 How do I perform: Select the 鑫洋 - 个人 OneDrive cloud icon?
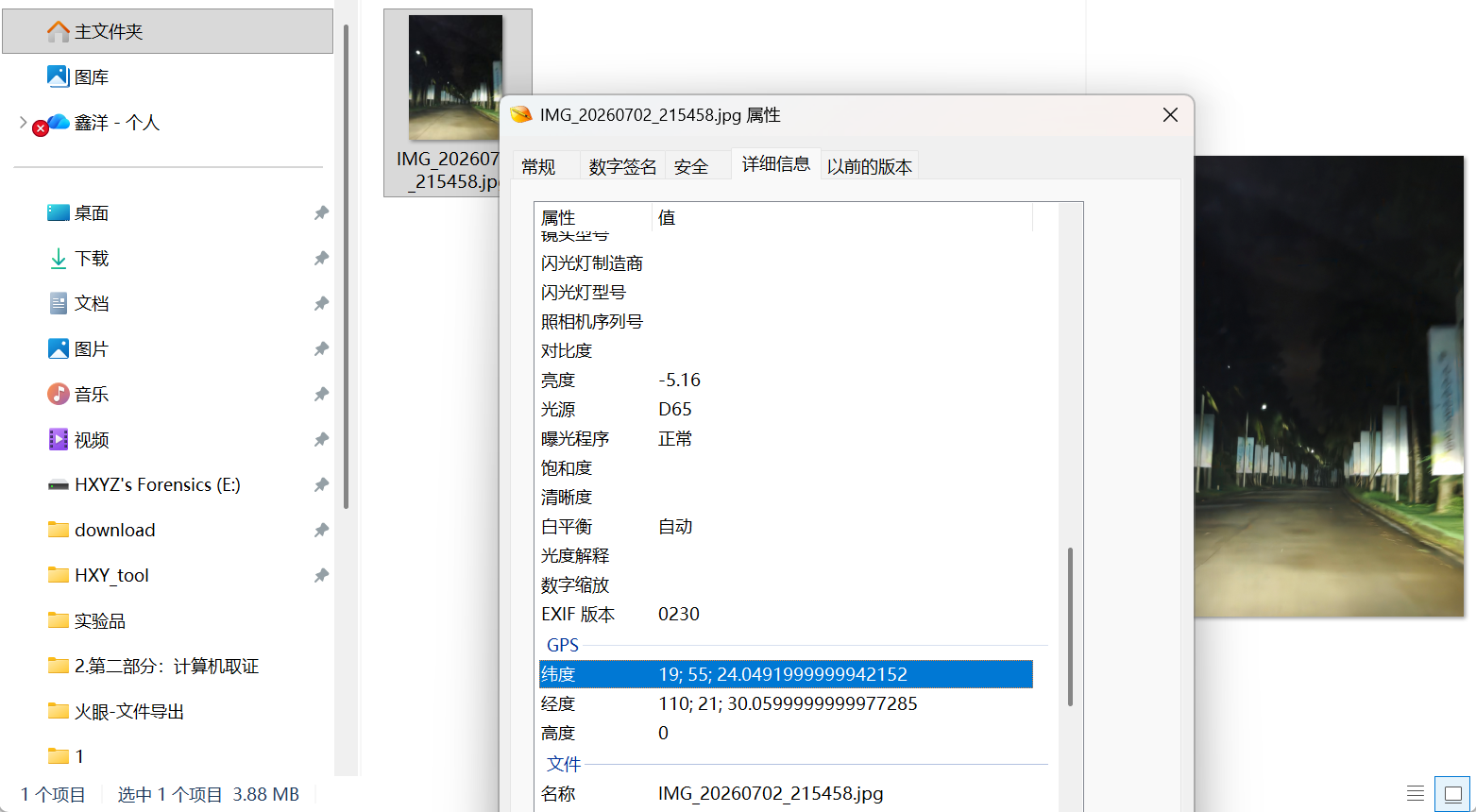59,123
